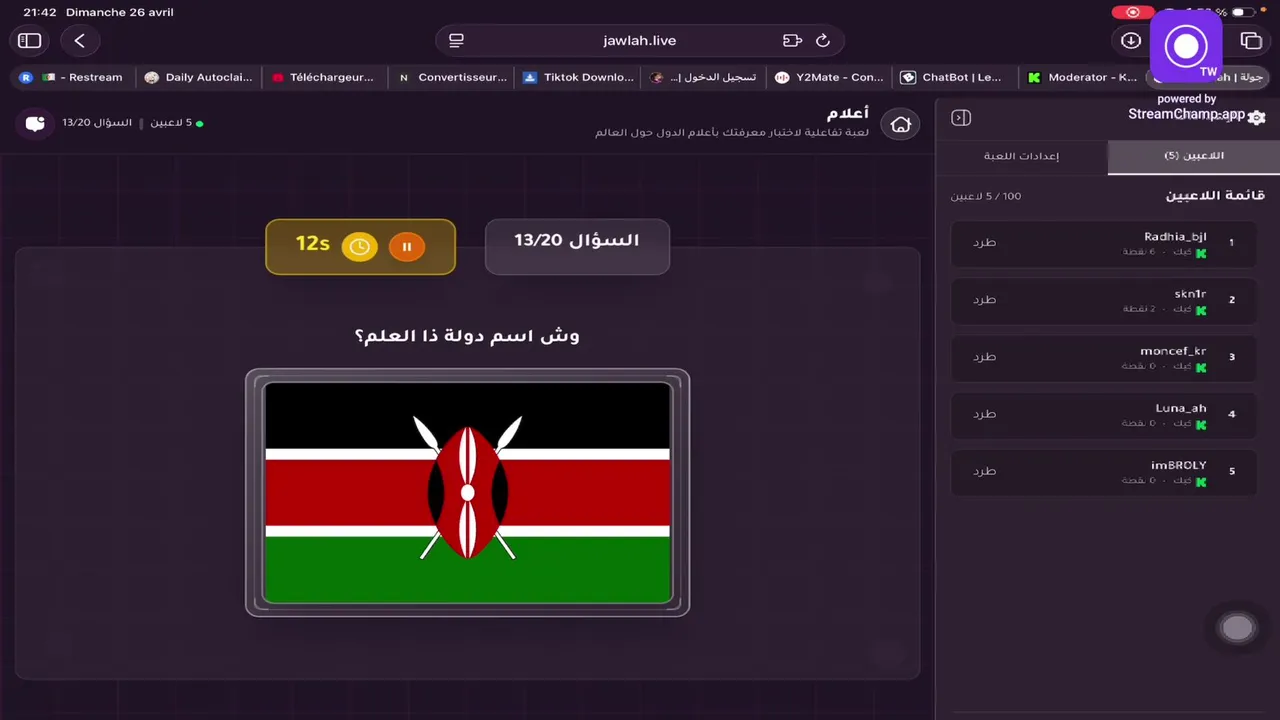Image resolution: width=1280 pixels, height=720 pixels.
Task: Kick player imBROLY with طرد
Action: tap(985, 471)
